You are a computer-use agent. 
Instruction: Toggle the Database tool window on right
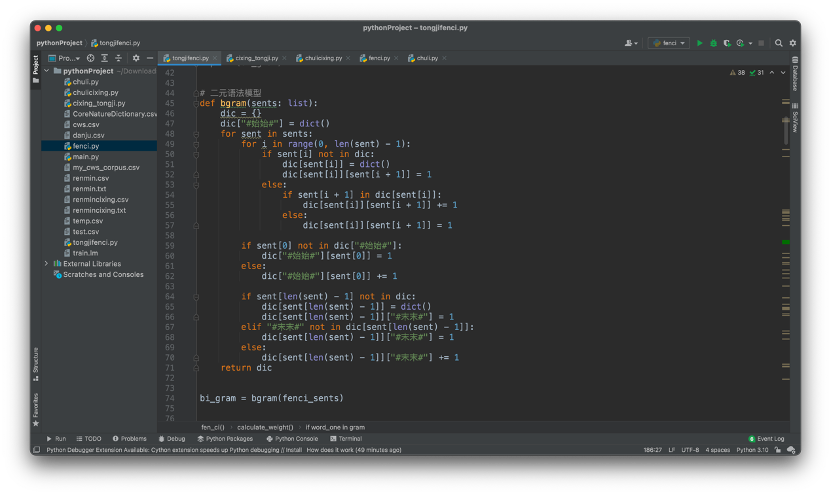[x=795, y=74]
